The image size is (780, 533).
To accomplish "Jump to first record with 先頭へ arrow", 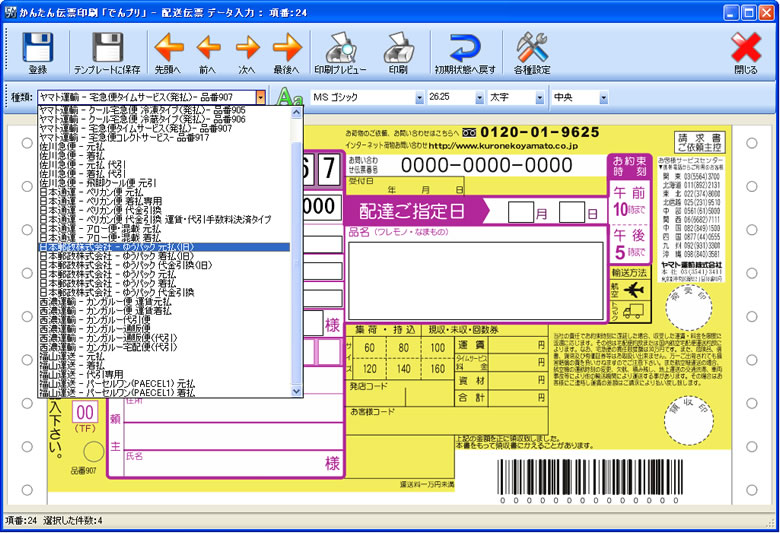I will 168,48.
